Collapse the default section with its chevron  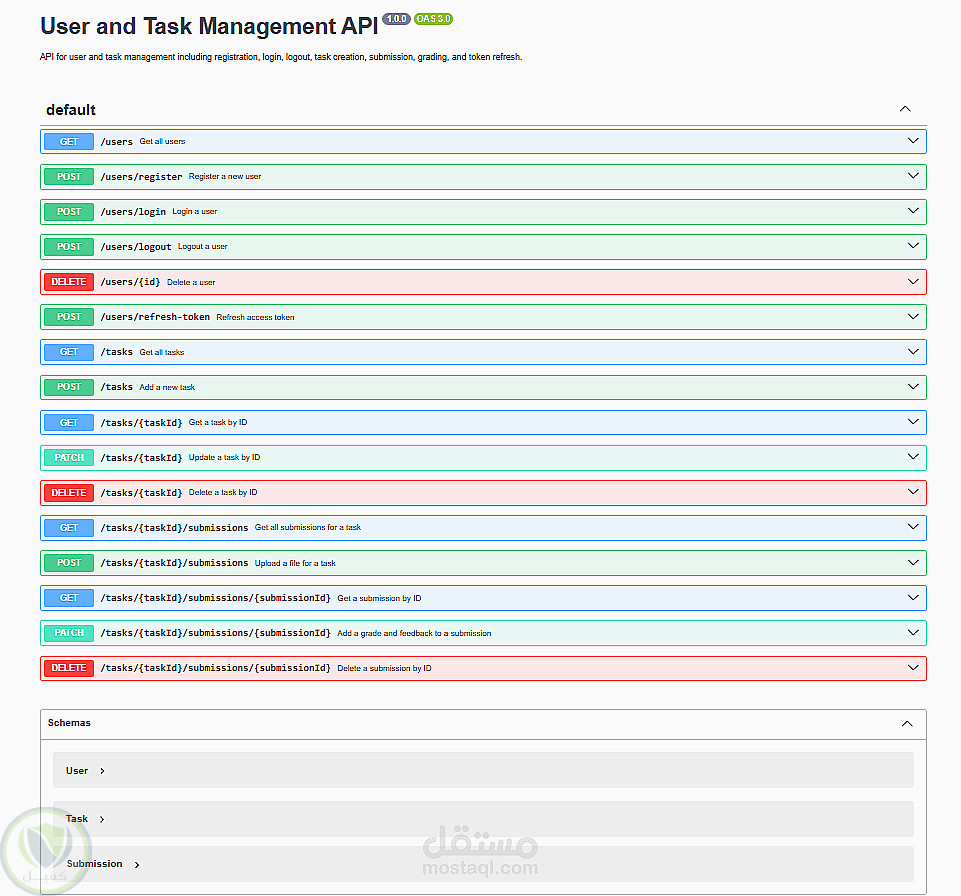[x=905, y=109]
